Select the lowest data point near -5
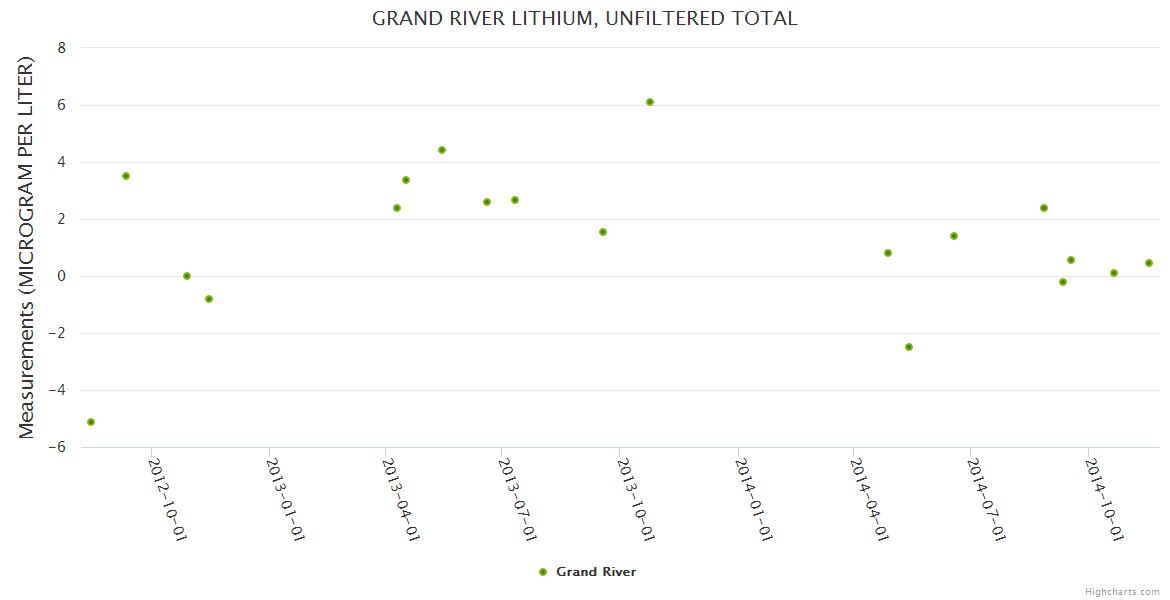The width and height of the screenshot is (1170, 600). (x=91, y=422)
